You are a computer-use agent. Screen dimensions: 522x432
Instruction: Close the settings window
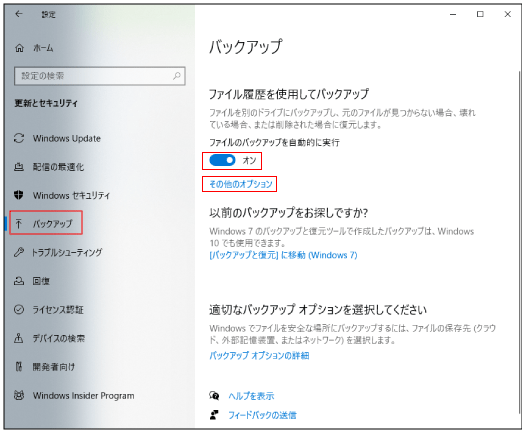tap(507, 14)
